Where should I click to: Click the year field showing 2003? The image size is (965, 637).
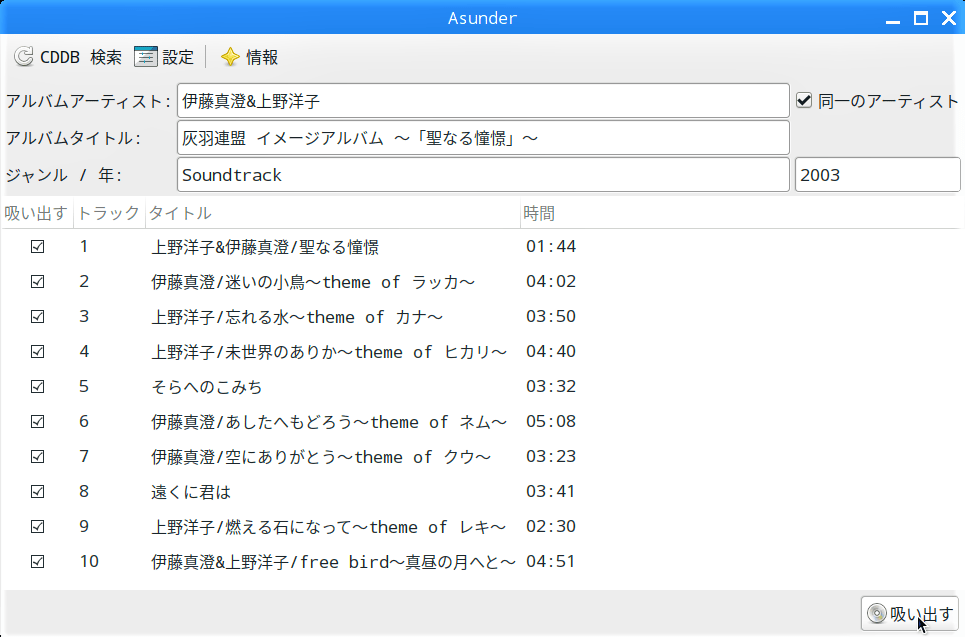click(x=878, y=174)
